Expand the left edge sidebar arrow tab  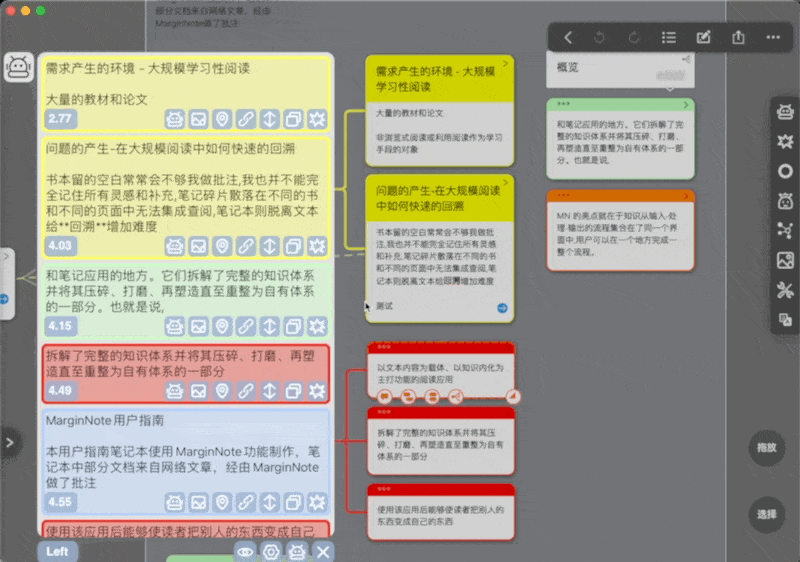point(10,443)
